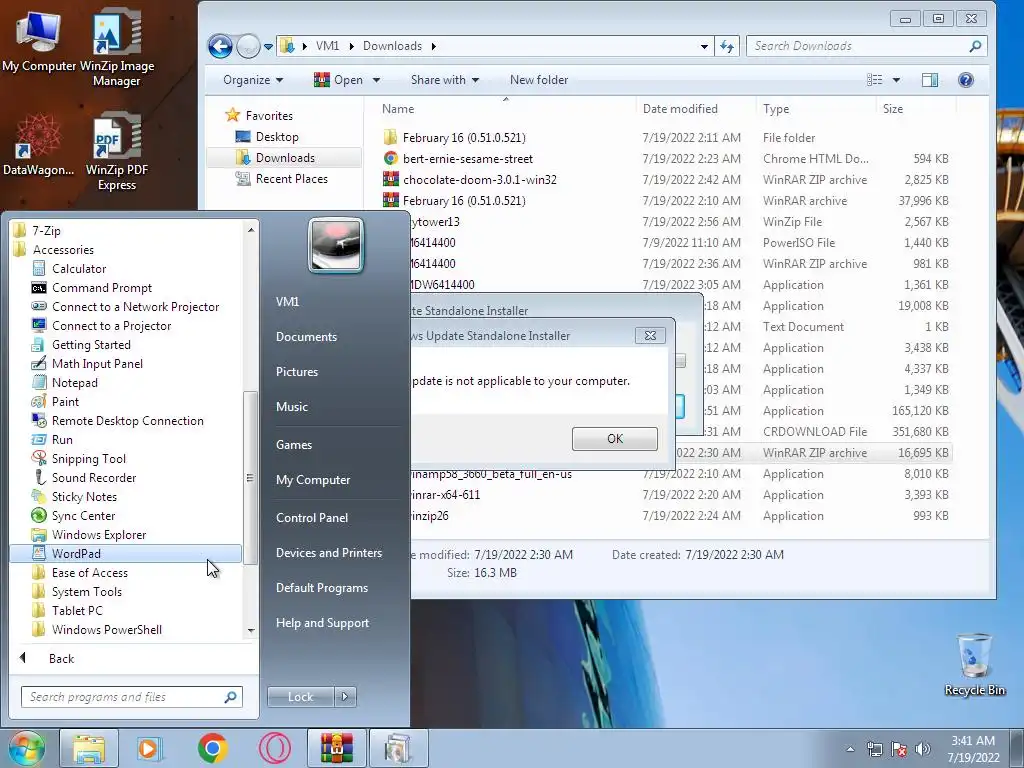Open recent pages arrow beside navigation buttons

click(268, 46)
